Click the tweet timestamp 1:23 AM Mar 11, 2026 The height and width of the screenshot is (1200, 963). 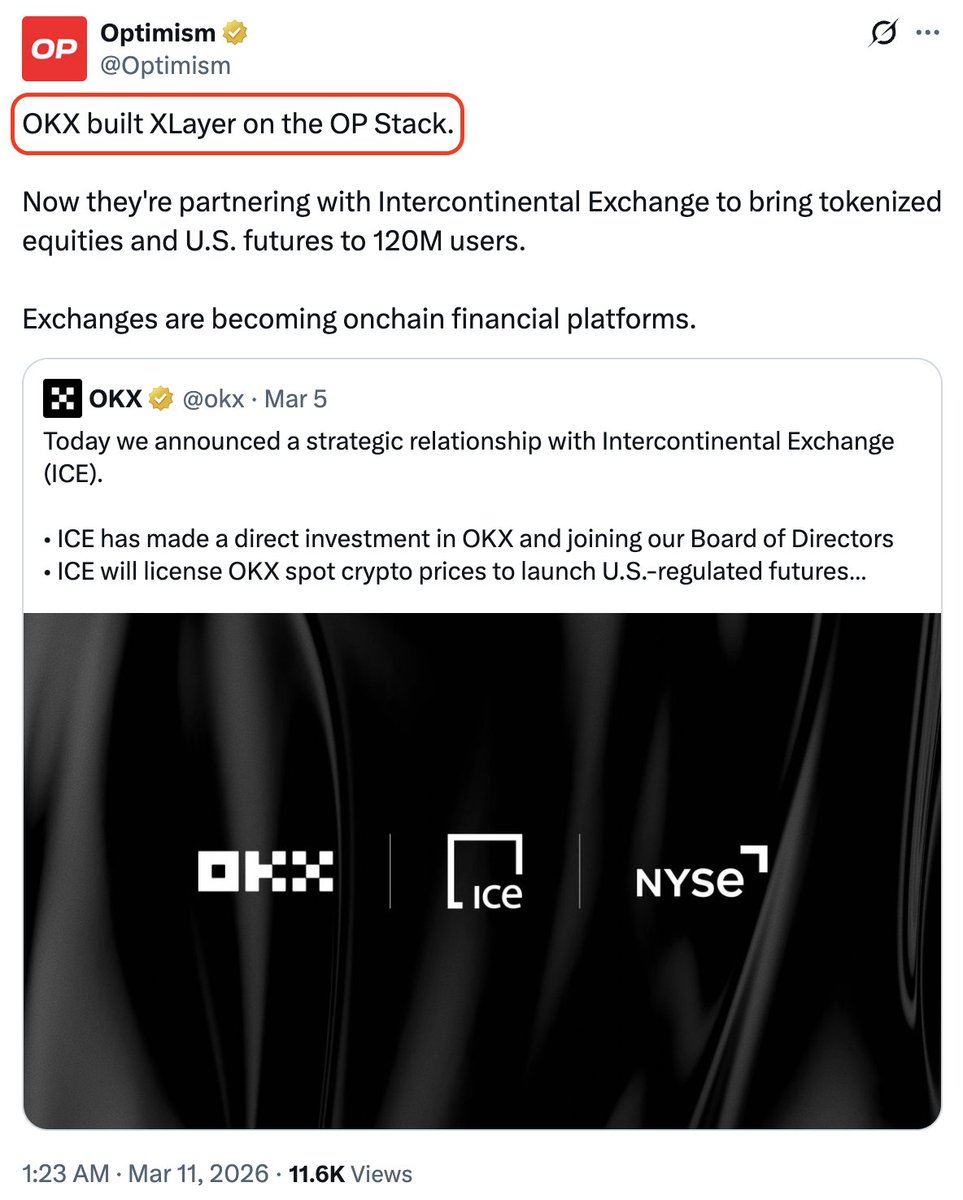tap(146, 1173)
